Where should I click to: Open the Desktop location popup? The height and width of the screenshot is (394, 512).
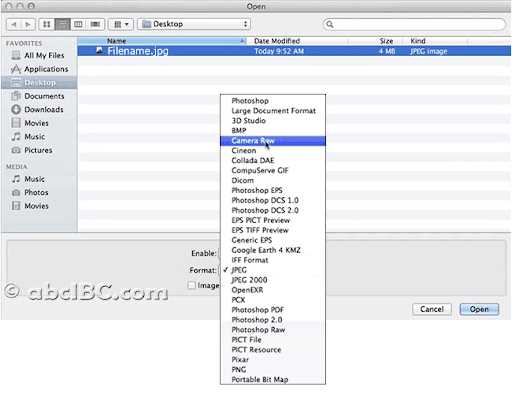pos(194,24)
